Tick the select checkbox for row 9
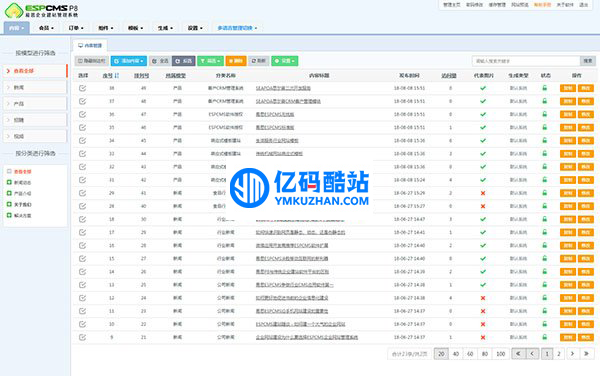This screenshot has width=600, height=376. [x=82, y=337]
